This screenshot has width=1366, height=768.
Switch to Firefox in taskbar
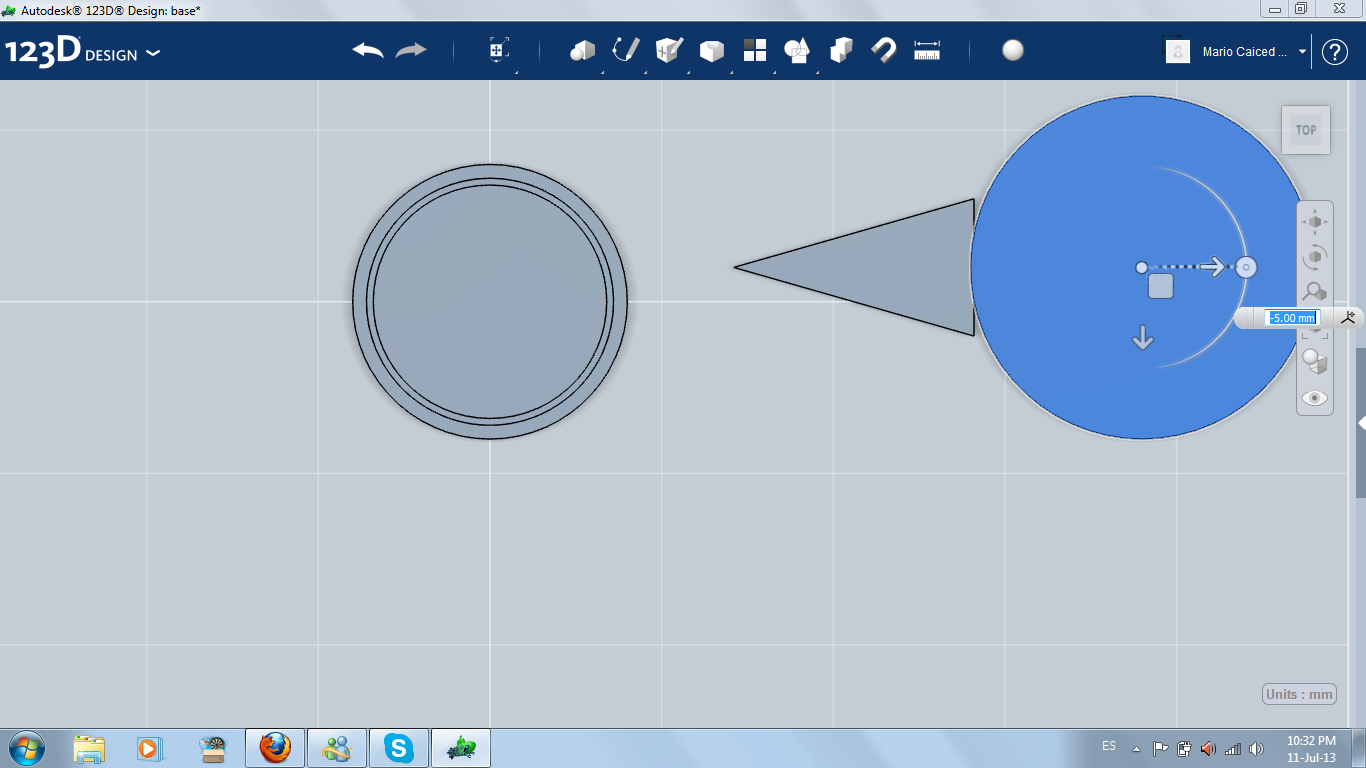pyautogui.click(x=275, y=748)
